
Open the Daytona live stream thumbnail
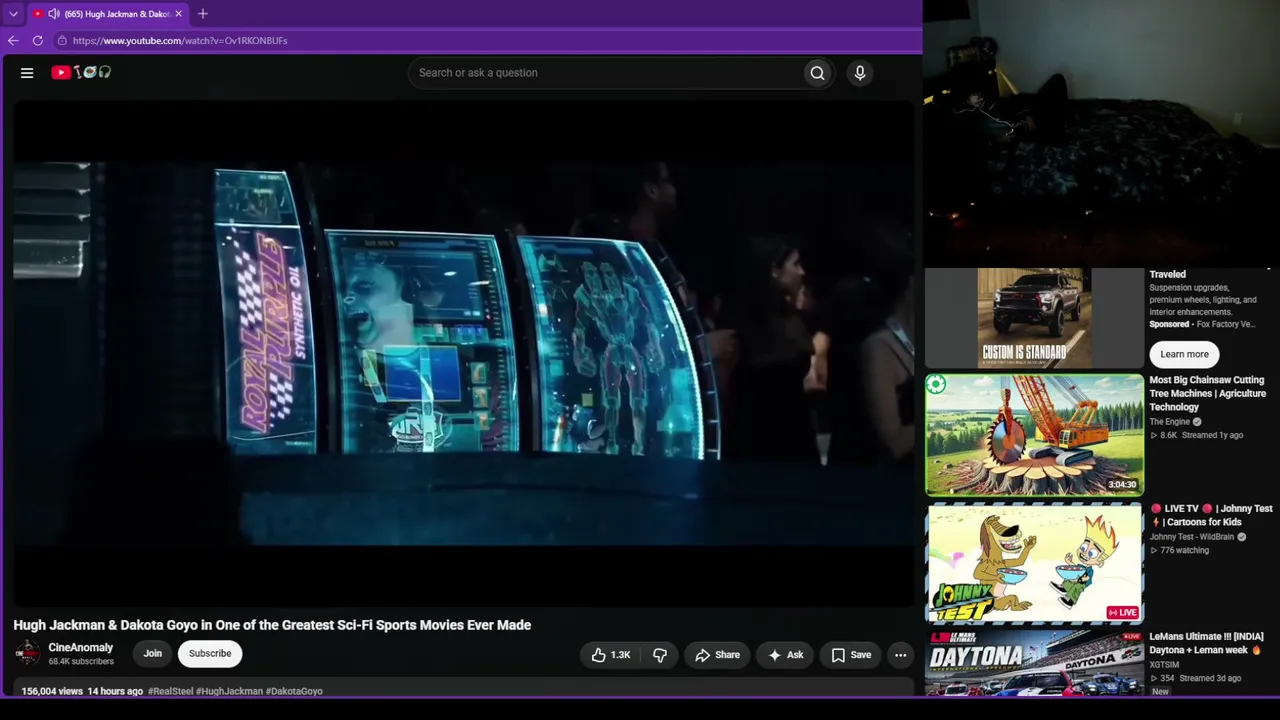pyautogui.click(x=1035, y=663)
